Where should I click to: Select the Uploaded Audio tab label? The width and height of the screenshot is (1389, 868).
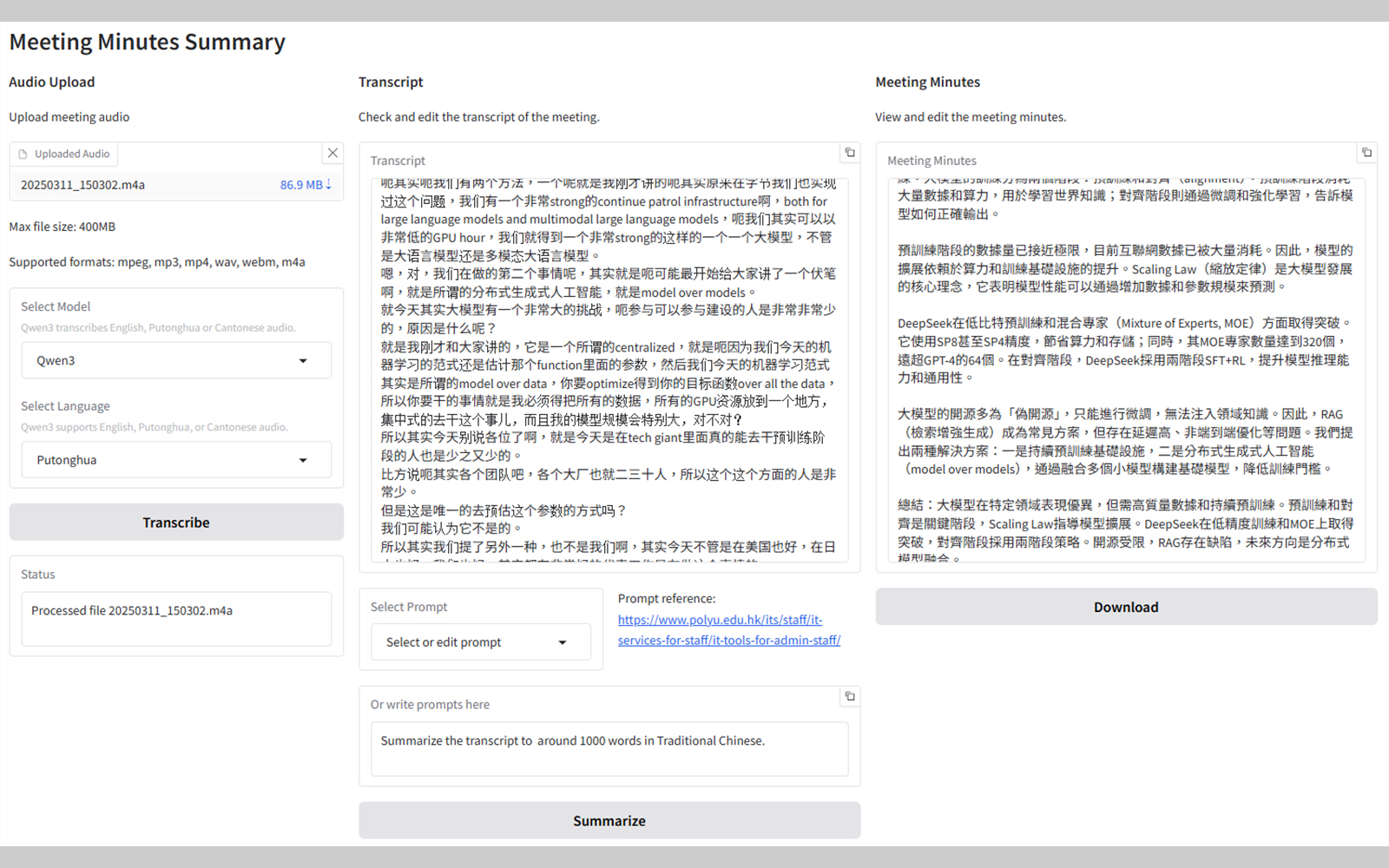coord(72,155)
